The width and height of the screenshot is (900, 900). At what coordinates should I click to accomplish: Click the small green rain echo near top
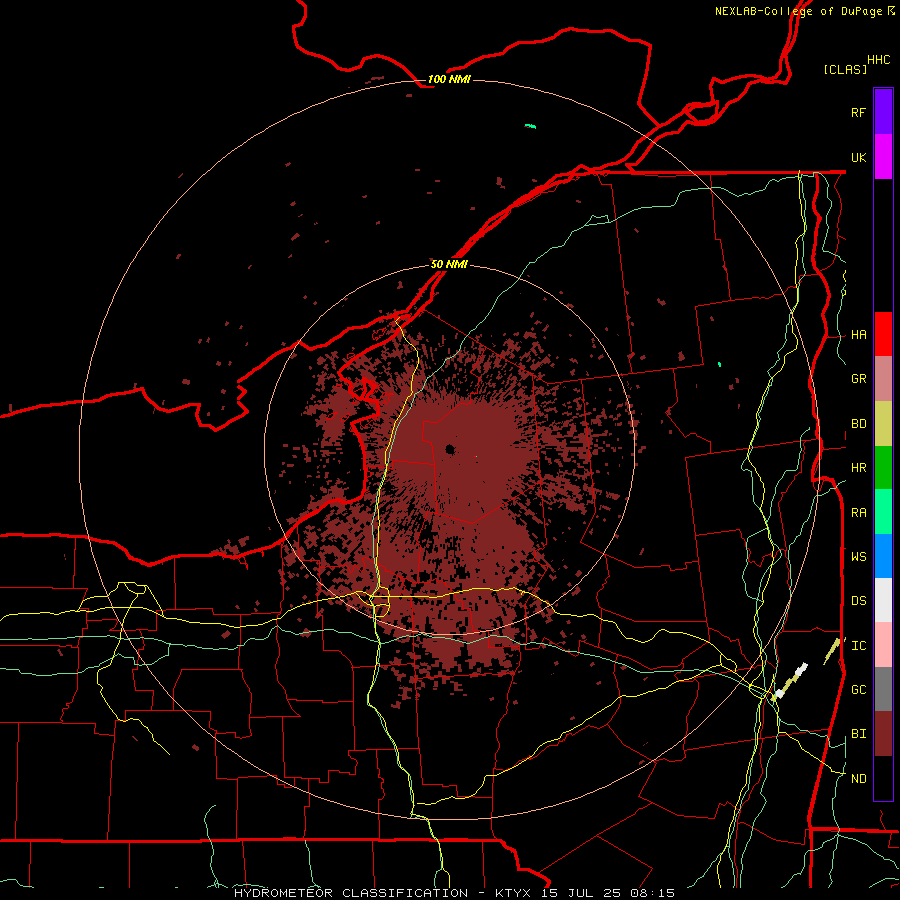(531, 126)
